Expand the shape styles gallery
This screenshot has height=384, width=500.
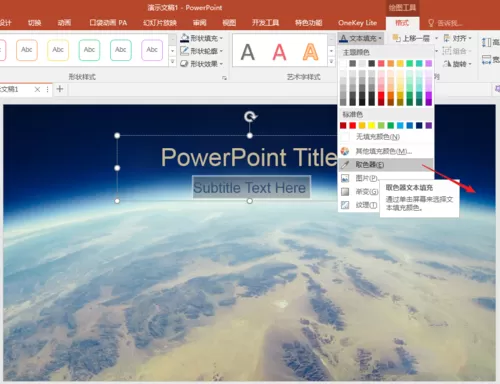[x=172, y=62]
